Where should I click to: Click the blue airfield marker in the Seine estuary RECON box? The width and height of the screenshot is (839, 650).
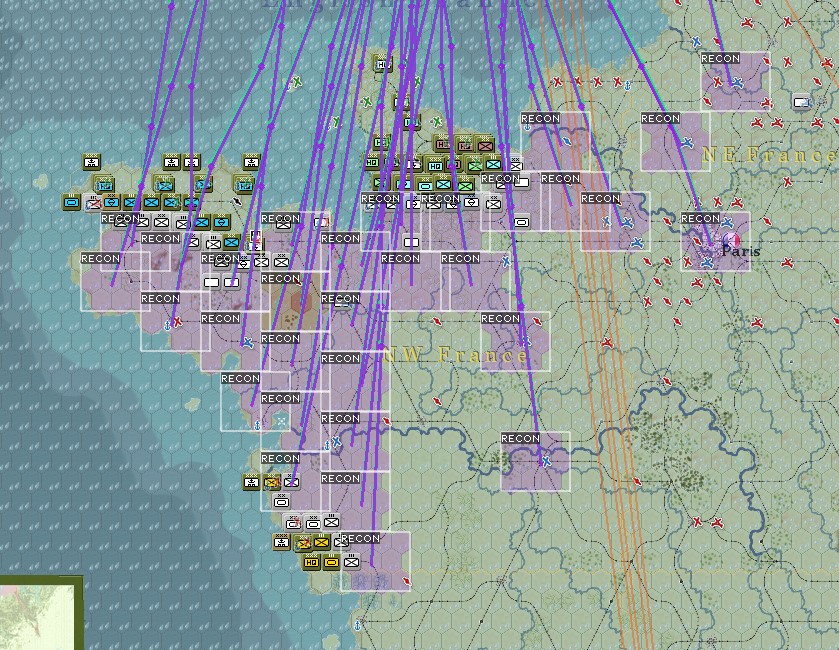(x=567, y=141)
